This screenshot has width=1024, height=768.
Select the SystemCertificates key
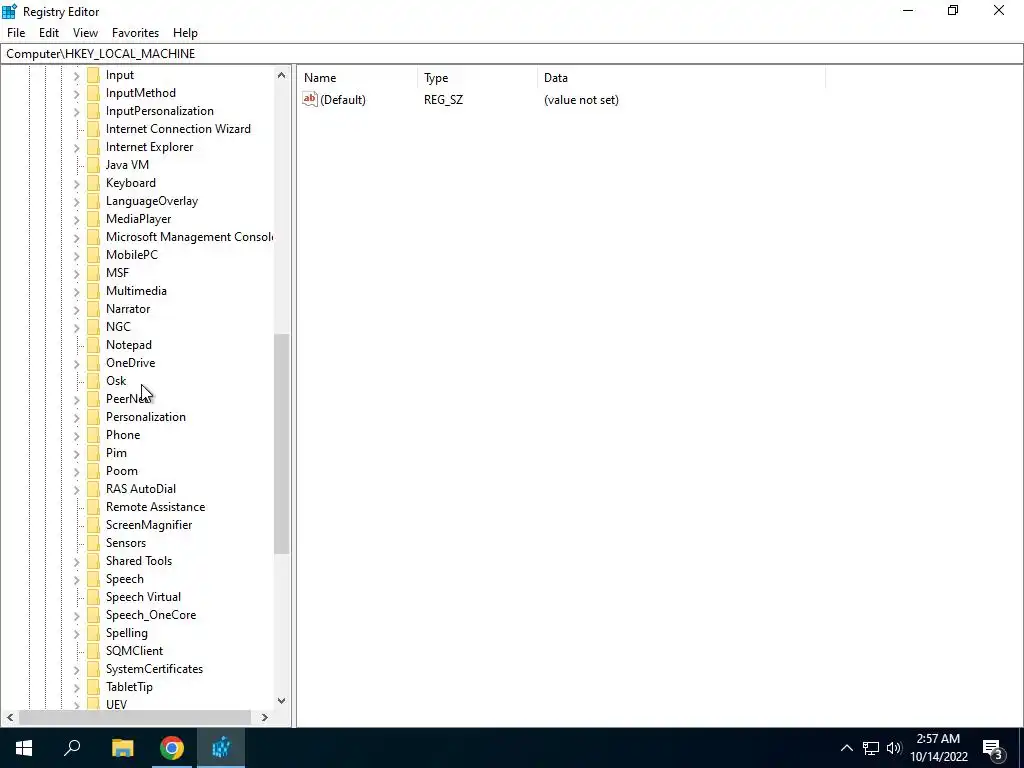pyautogui.click(x=154, y=669)
